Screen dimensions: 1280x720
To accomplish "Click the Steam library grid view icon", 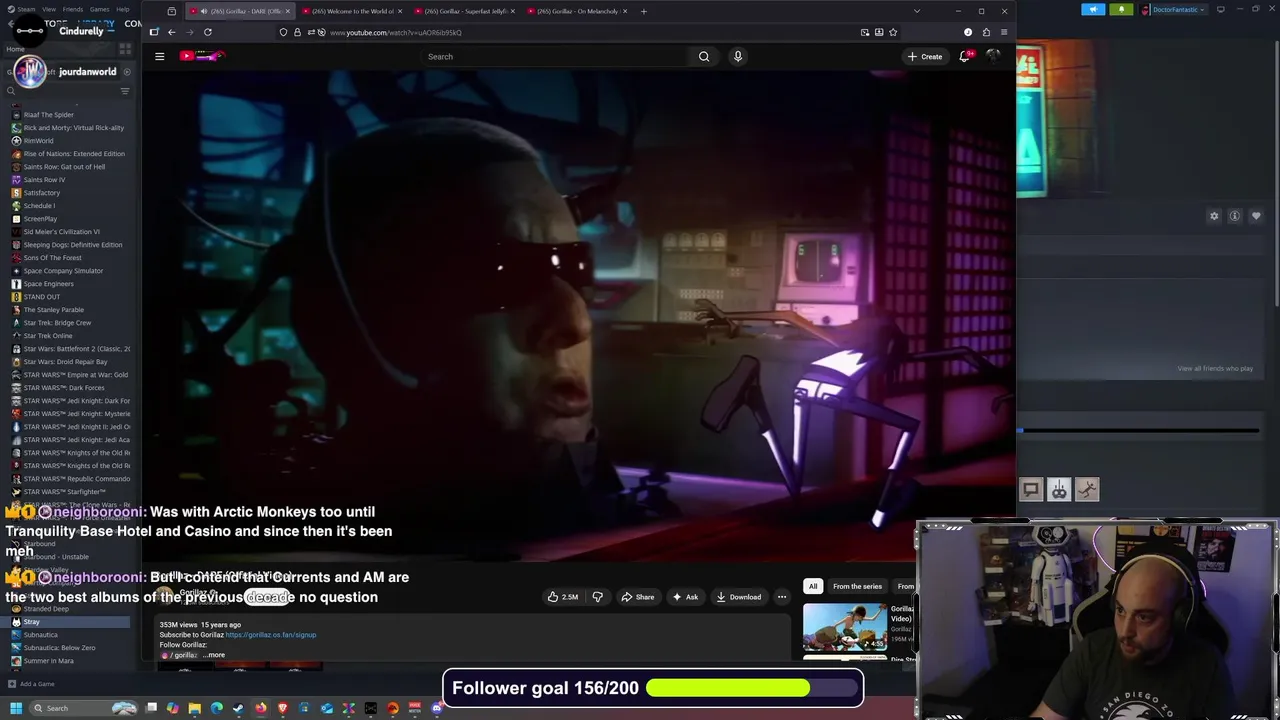I will pyautogui.click(x=125, y=48).
